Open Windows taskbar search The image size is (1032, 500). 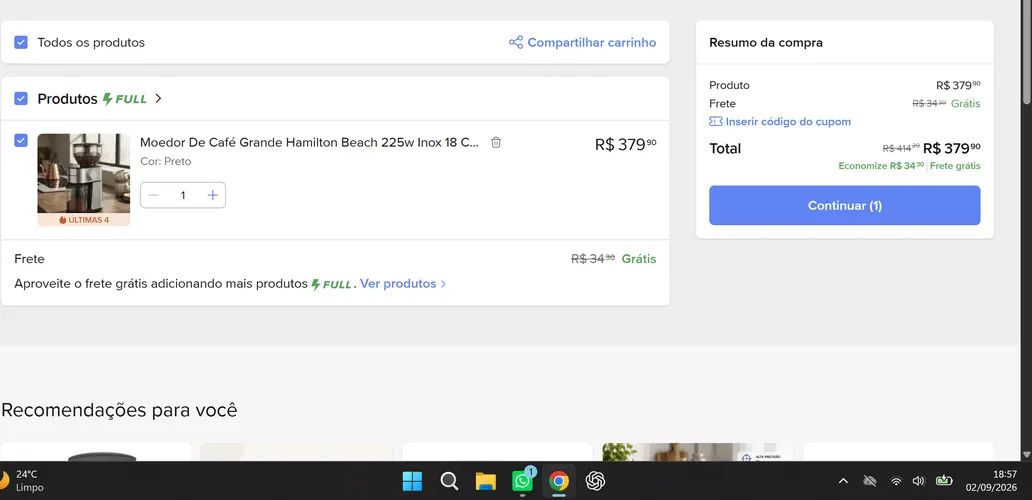(x=449, y=482)
